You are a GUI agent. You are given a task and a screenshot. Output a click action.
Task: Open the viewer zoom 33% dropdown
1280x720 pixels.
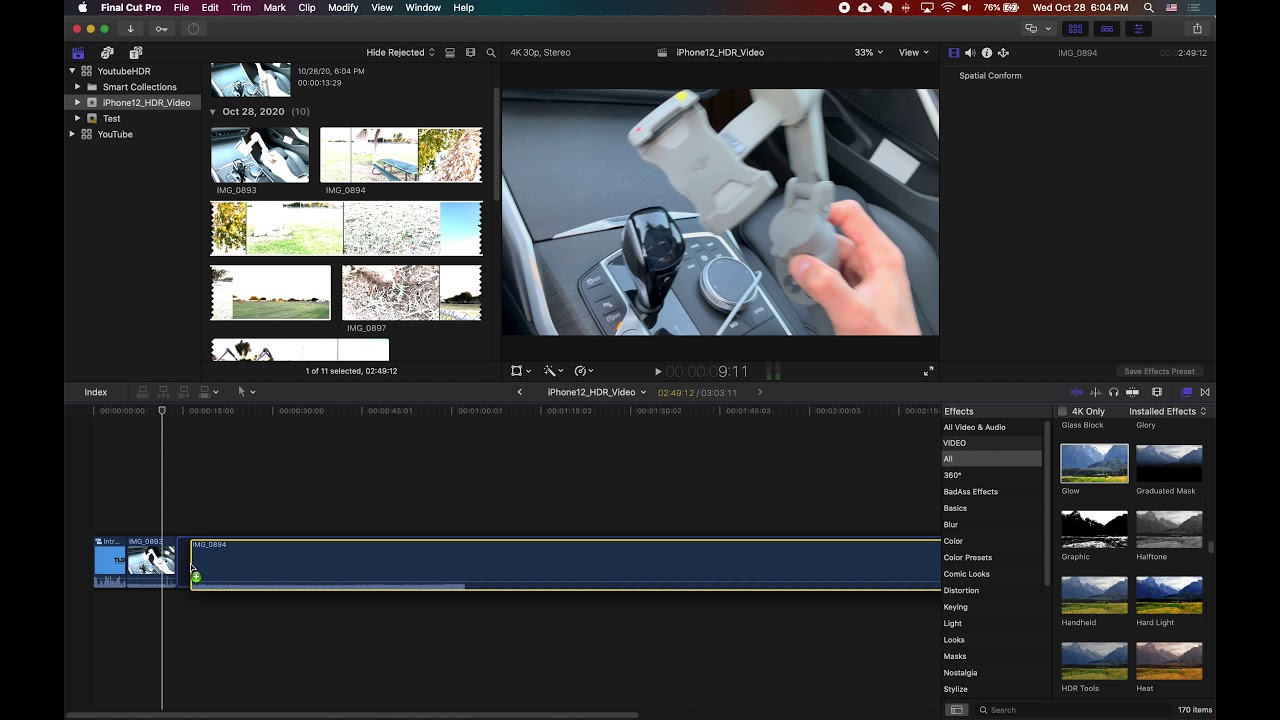pyautogui.click(x=868, y=53)
